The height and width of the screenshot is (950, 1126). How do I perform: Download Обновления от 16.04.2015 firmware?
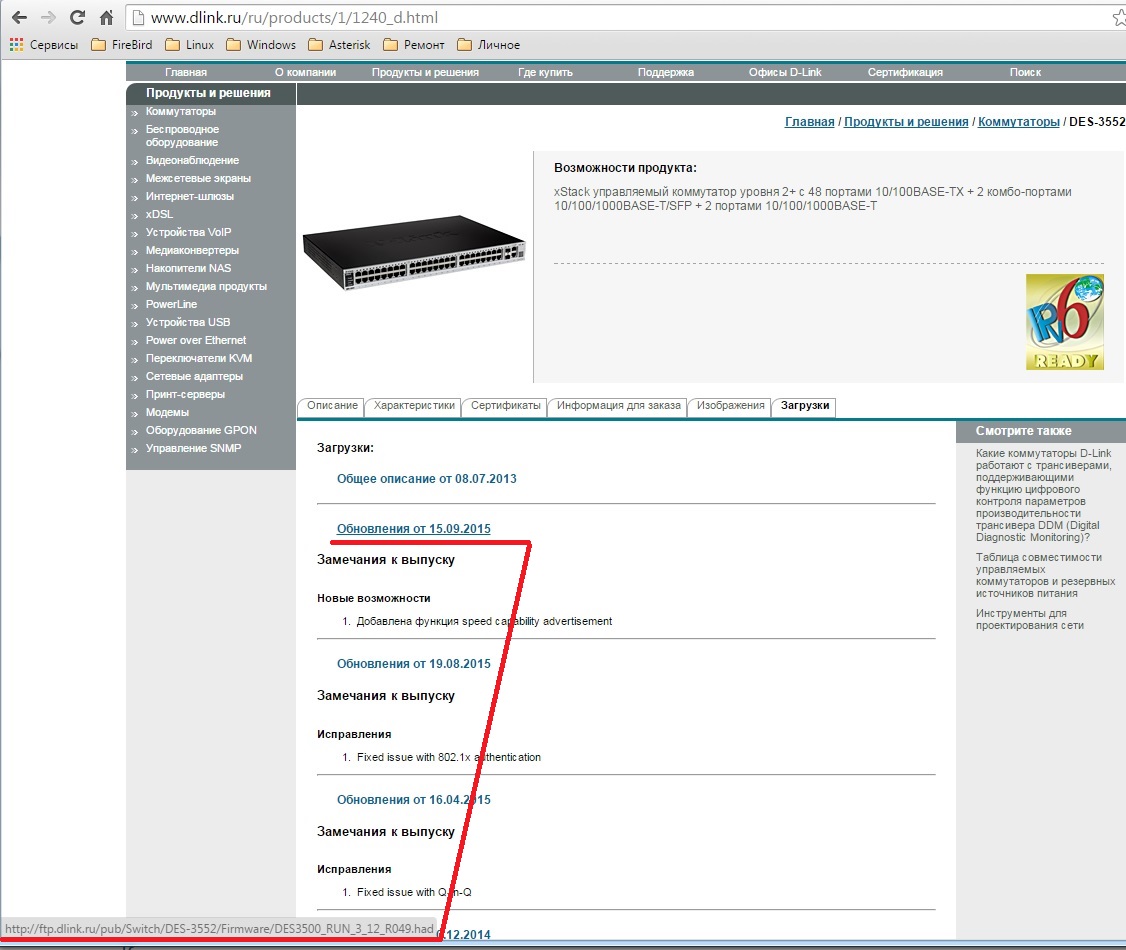pos(414,800)
